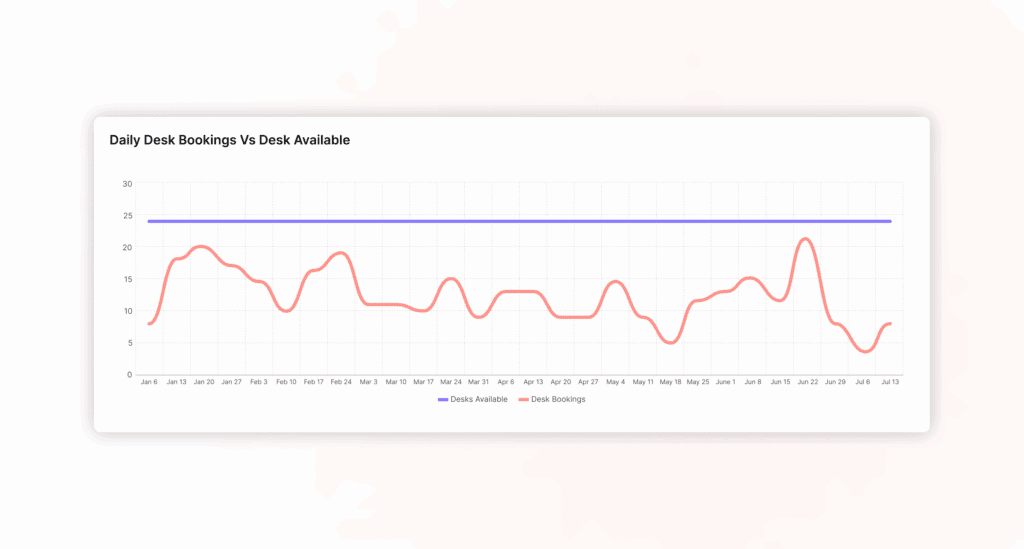Image resolution: width=1024 pixels, height=549 pixels.
Task: Click the Jul 6 x-axis label
Action: 863,382
